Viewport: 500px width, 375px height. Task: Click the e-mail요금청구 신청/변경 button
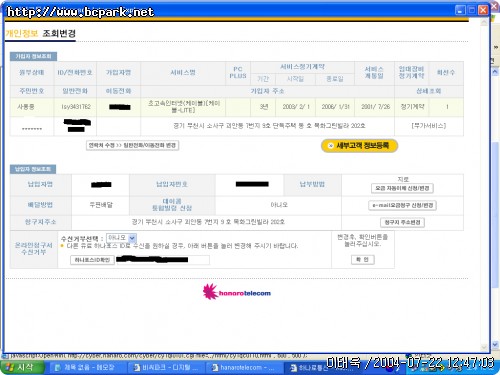point(402,205)
